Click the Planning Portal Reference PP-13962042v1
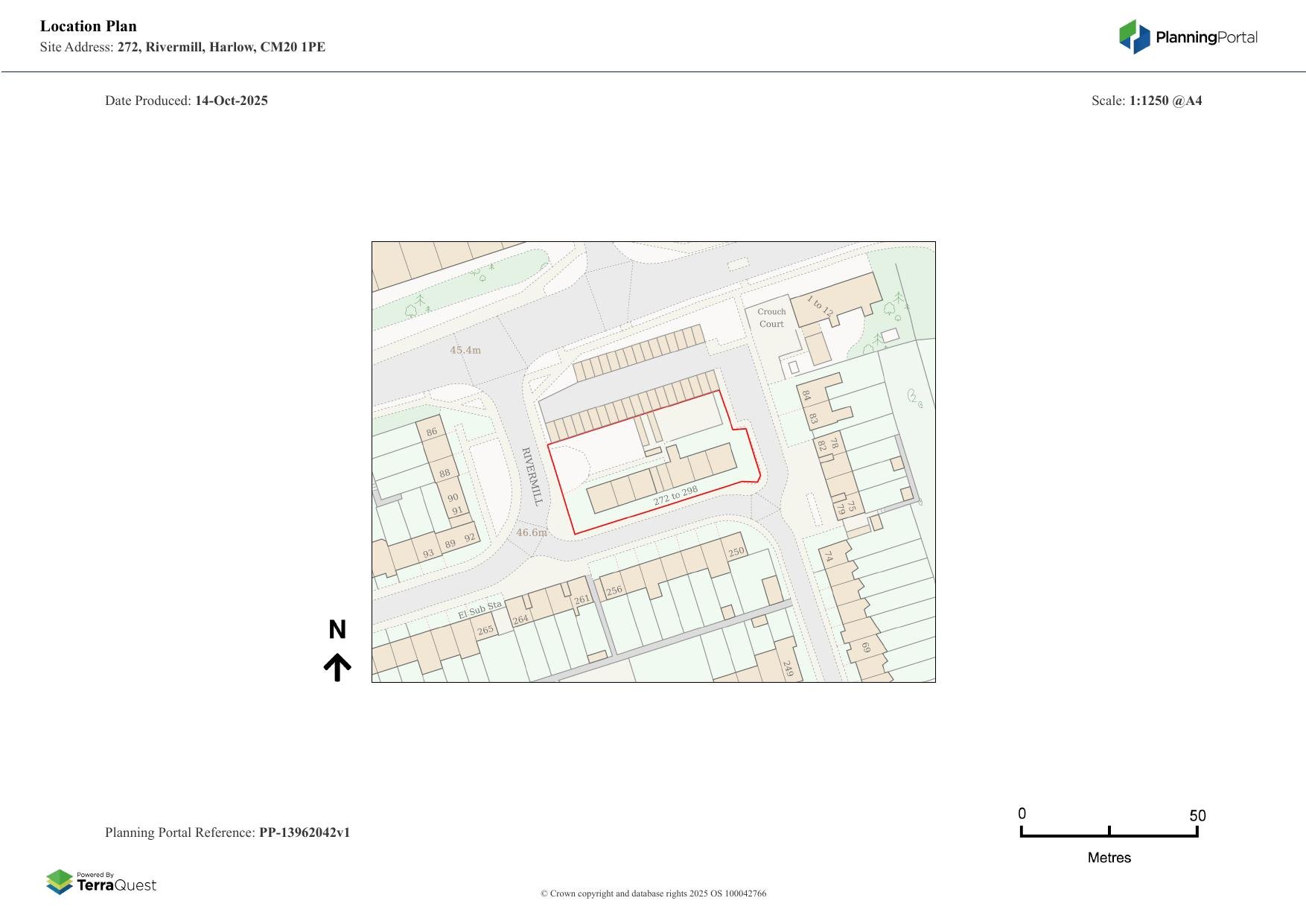The width and height of the screenshot is (1306, 924). 228,832
